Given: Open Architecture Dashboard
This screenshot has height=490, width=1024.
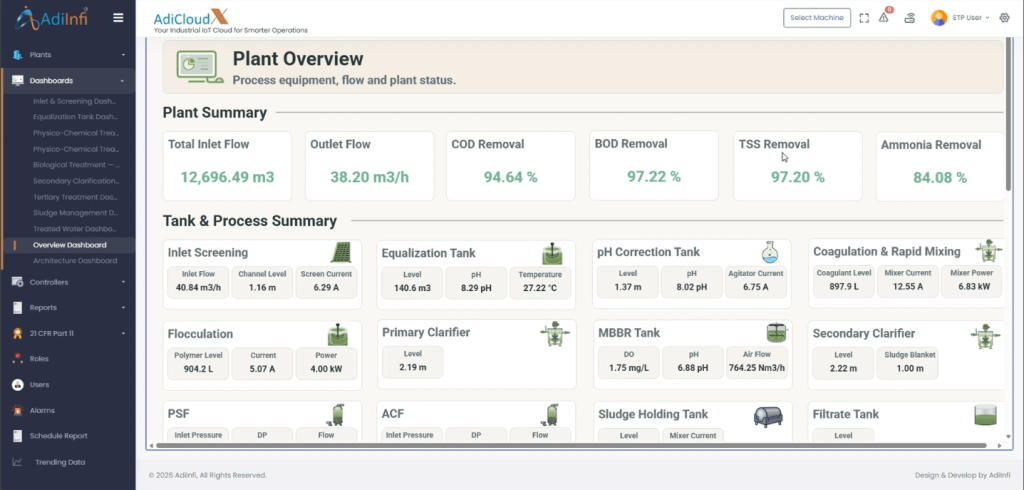Looking at the screenshot, I should click(74, 261).
